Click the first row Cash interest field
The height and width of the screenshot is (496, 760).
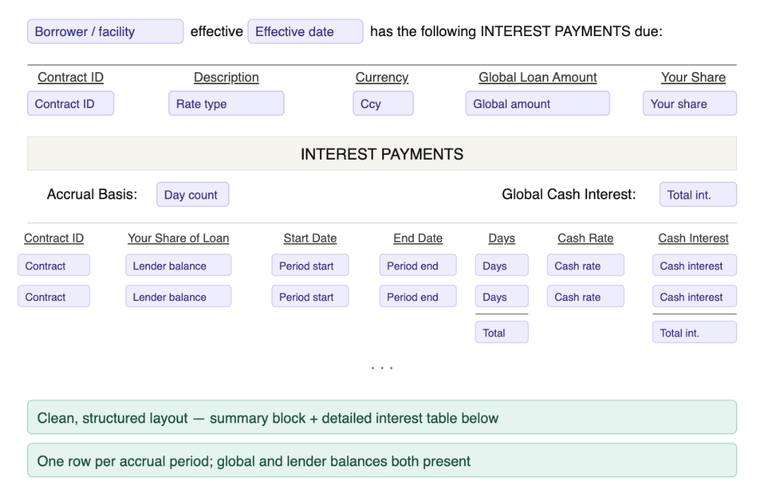(x=694, y=266)
